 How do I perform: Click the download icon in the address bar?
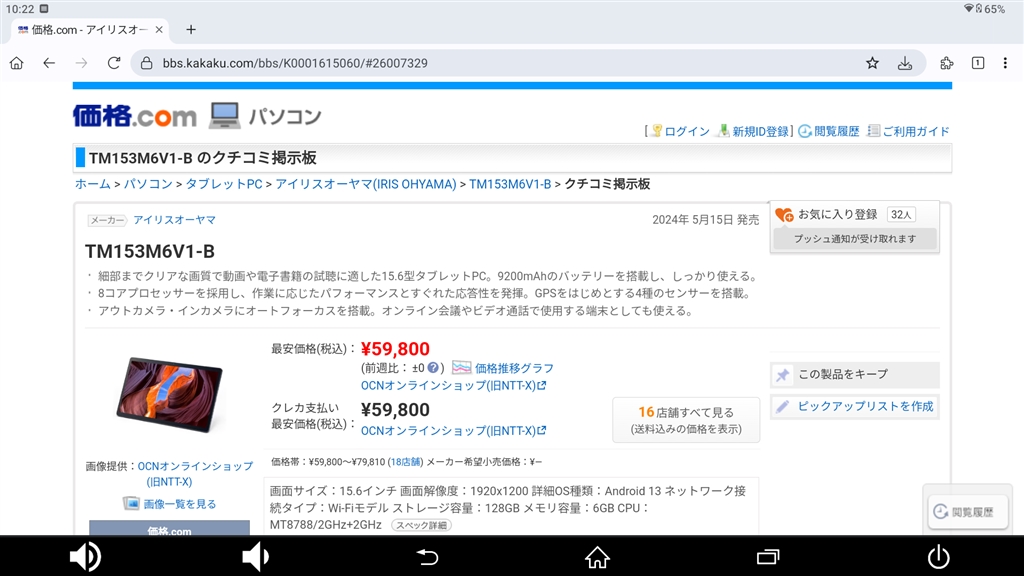pyautogui.click(x=905, y=63)
